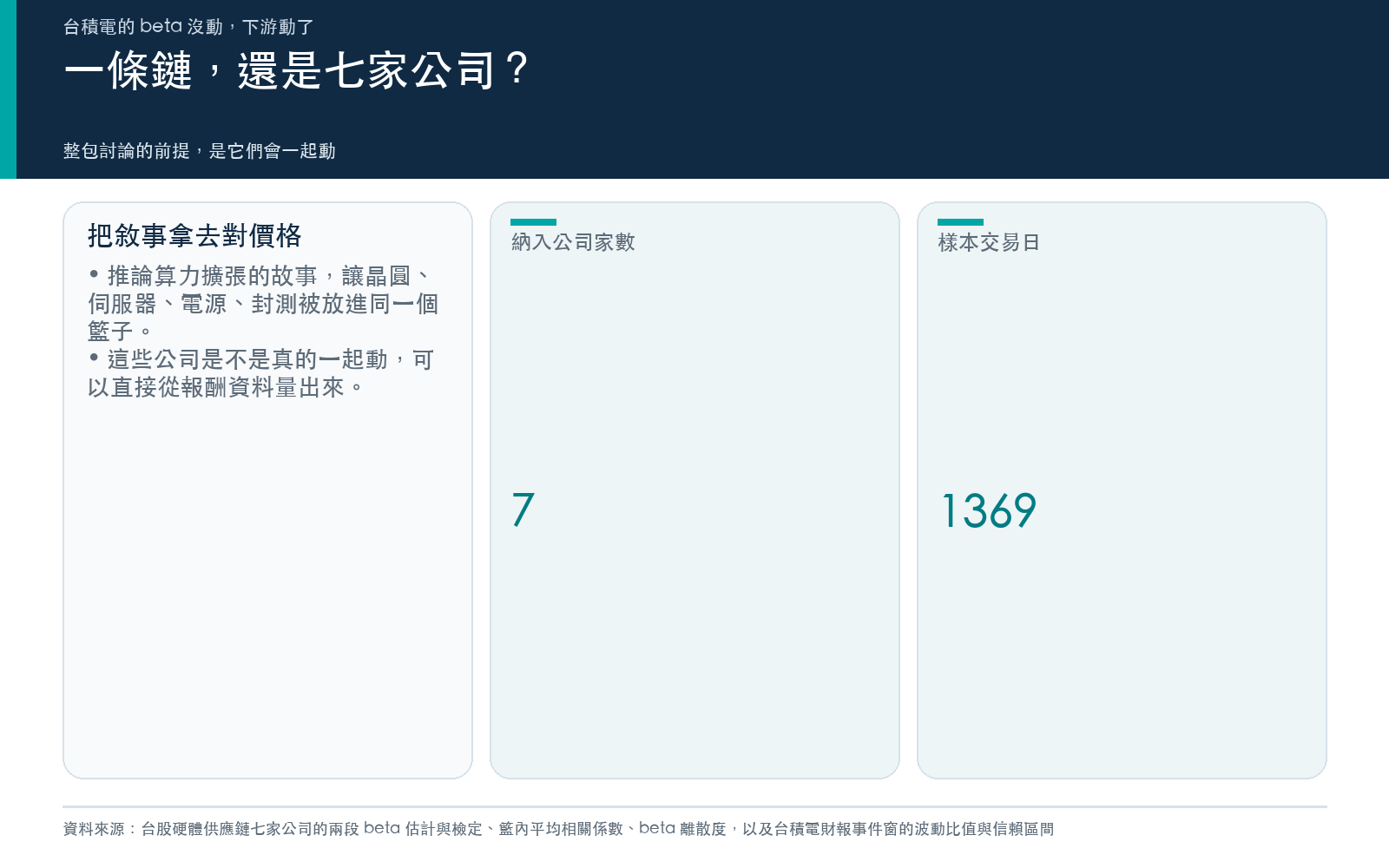Select the main title 一條鏈，還是七家公司？

tap(296, 70)
